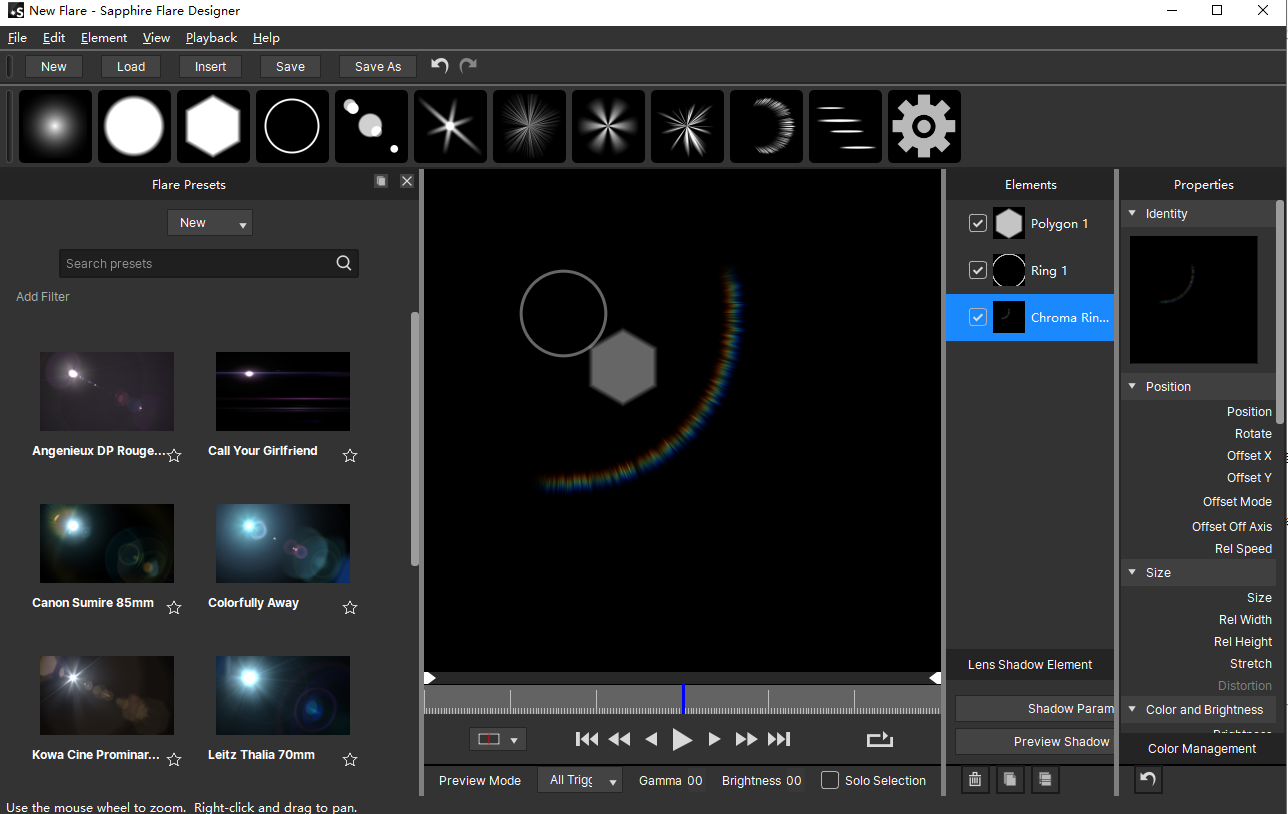Open the gear settings element icon
Viewport: 1288px width, 814px height.
[x=924, y=127]
